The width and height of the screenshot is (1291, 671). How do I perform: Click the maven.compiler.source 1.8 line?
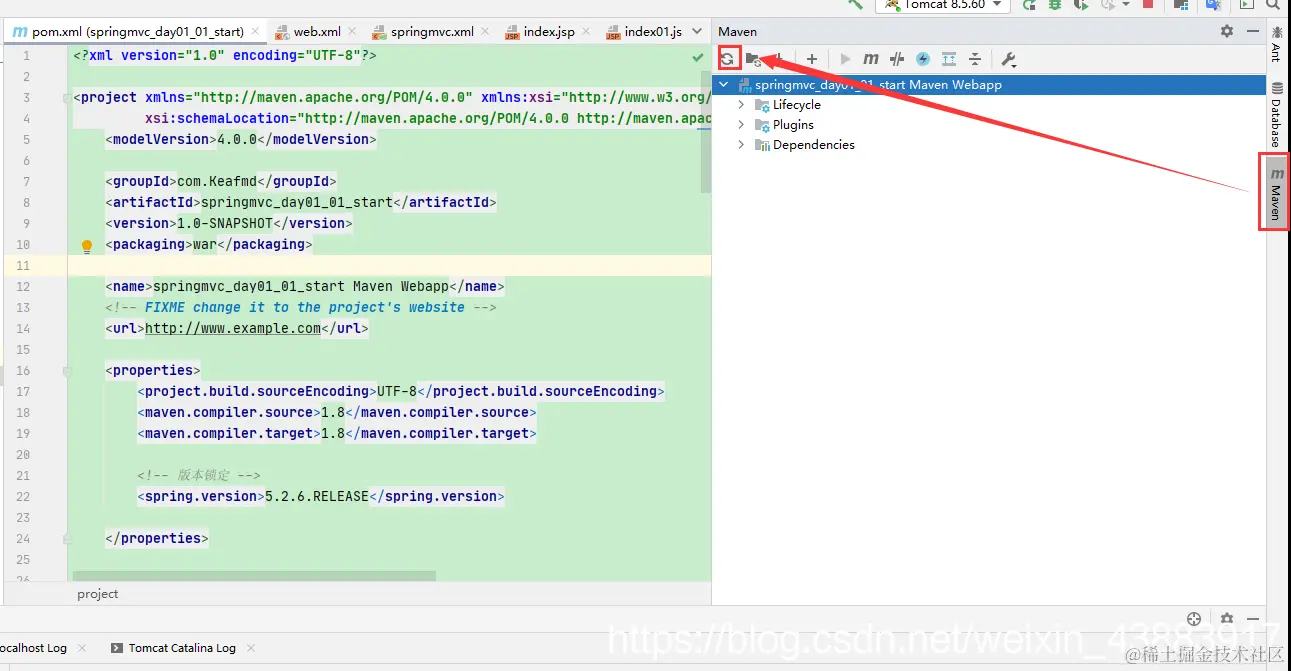pos(337,413)
